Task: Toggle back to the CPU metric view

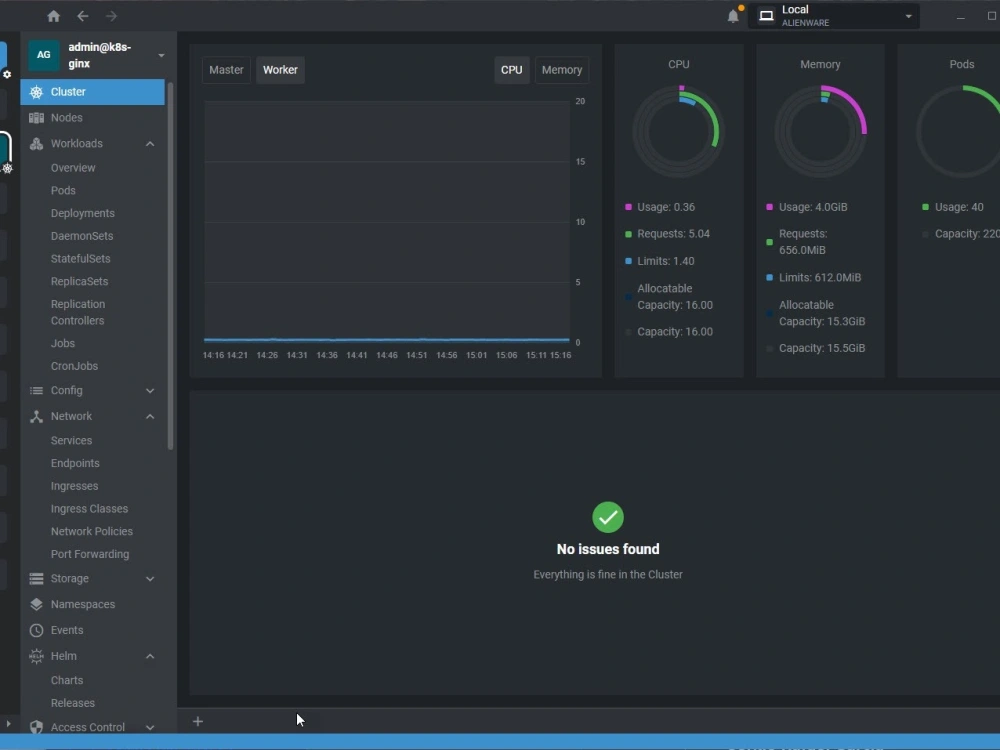Action: coord(512,70)
